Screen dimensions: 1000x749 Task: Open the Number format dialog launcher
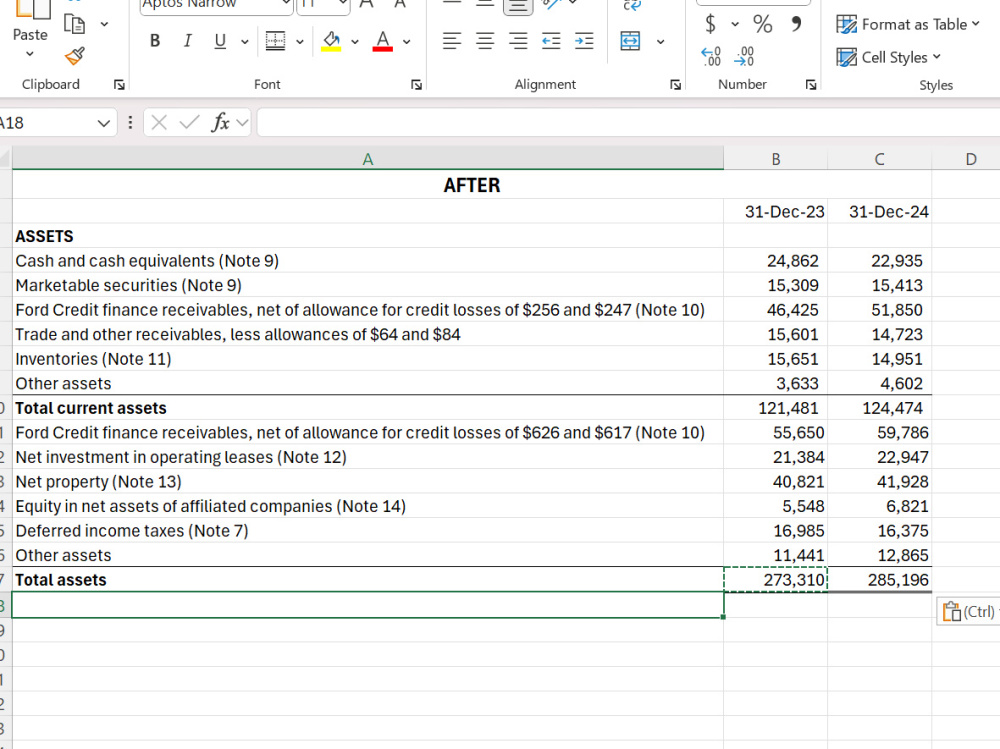coord(811,85)
